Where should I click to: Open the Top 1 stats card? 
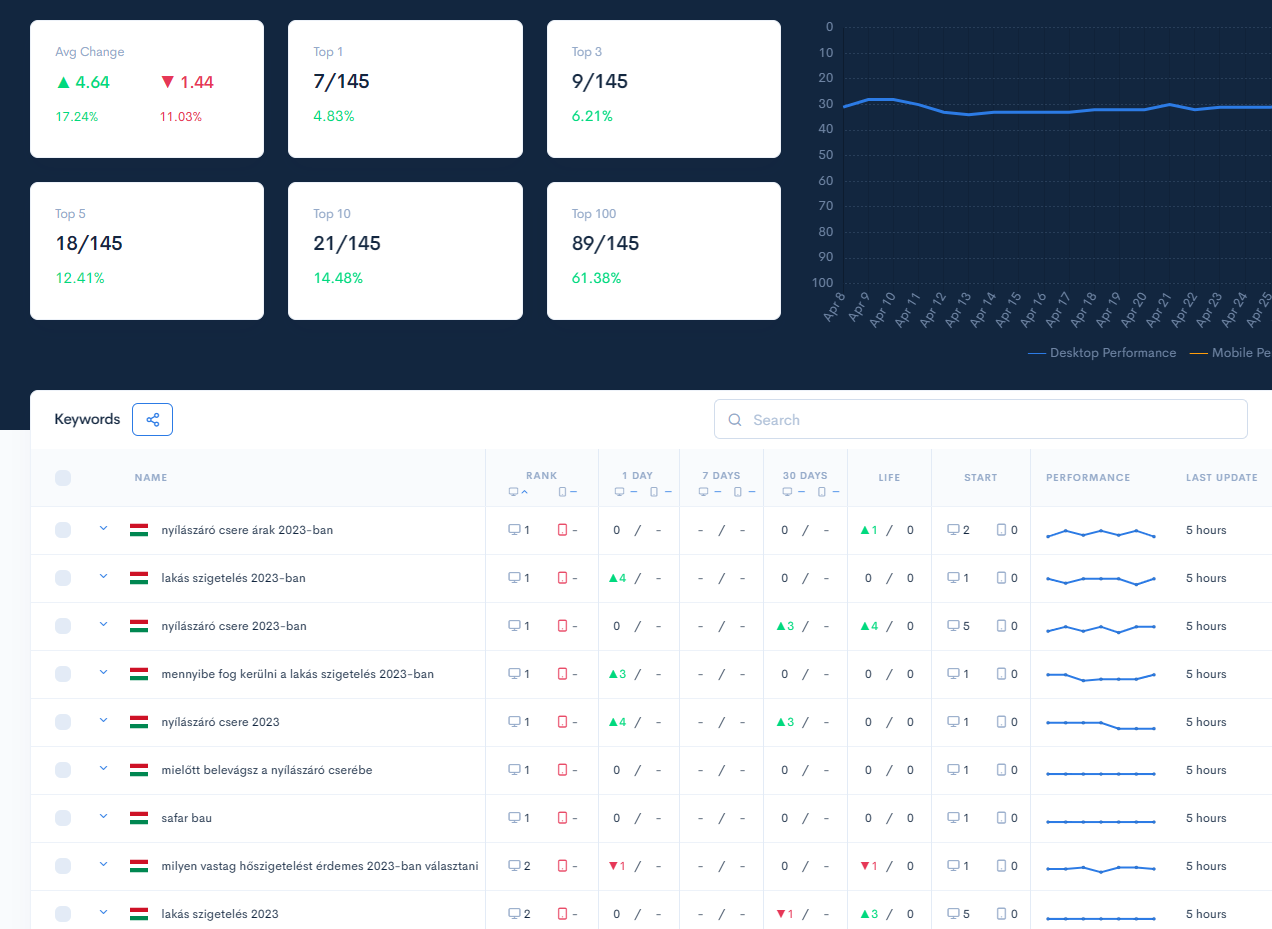point(405,89)
